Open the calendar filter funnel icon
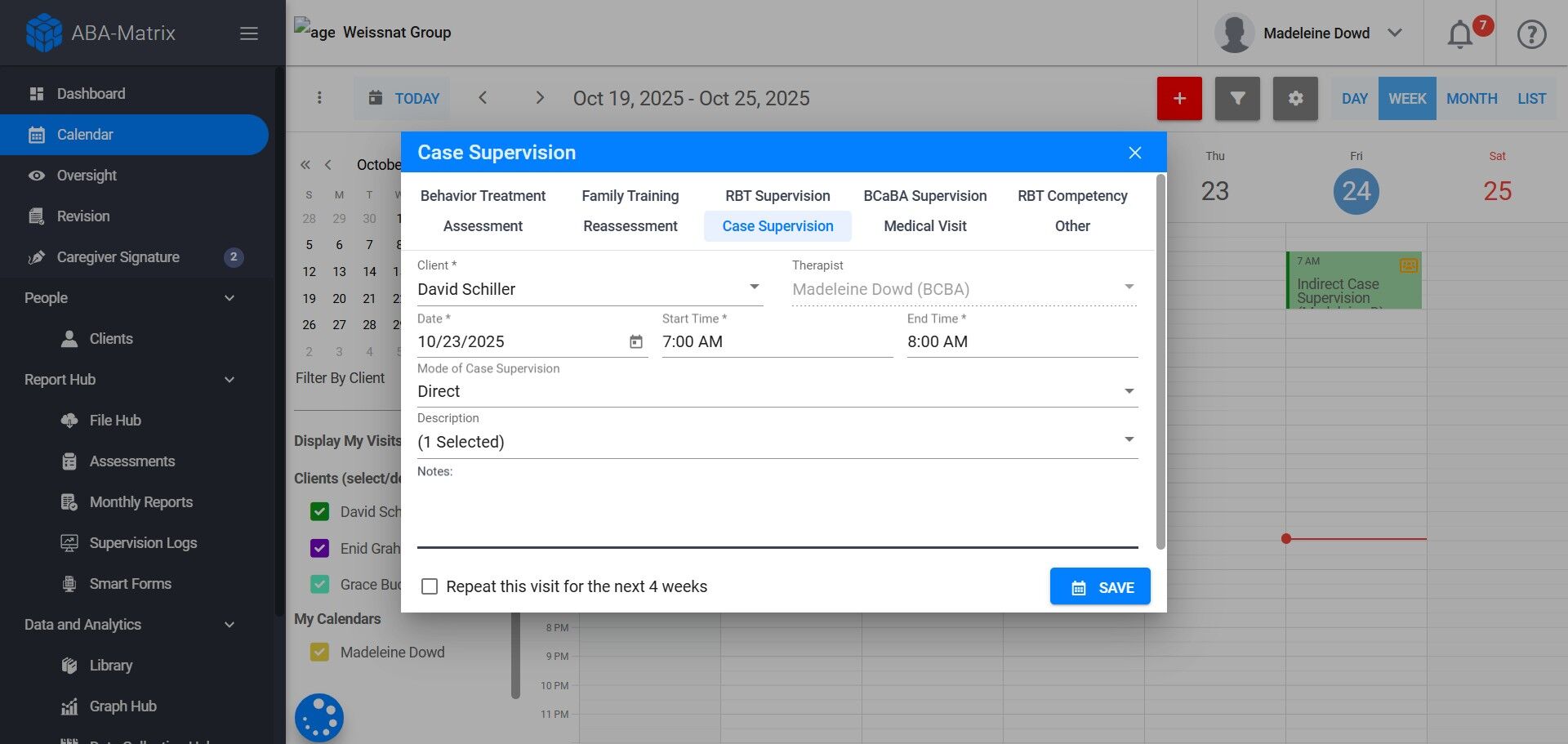Viewport: 1568px width, 744px height. (1237, 99)
